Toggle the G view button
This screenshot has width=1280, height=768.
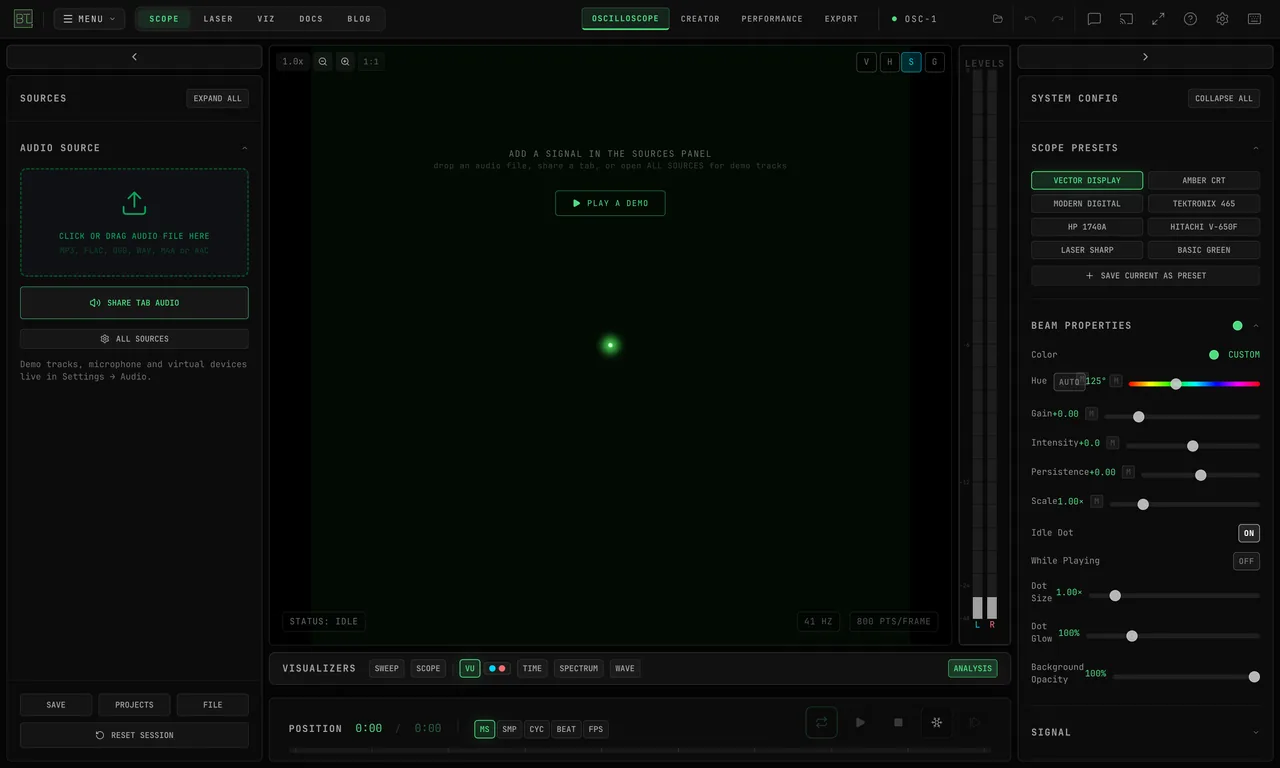(x=934, y=62)
